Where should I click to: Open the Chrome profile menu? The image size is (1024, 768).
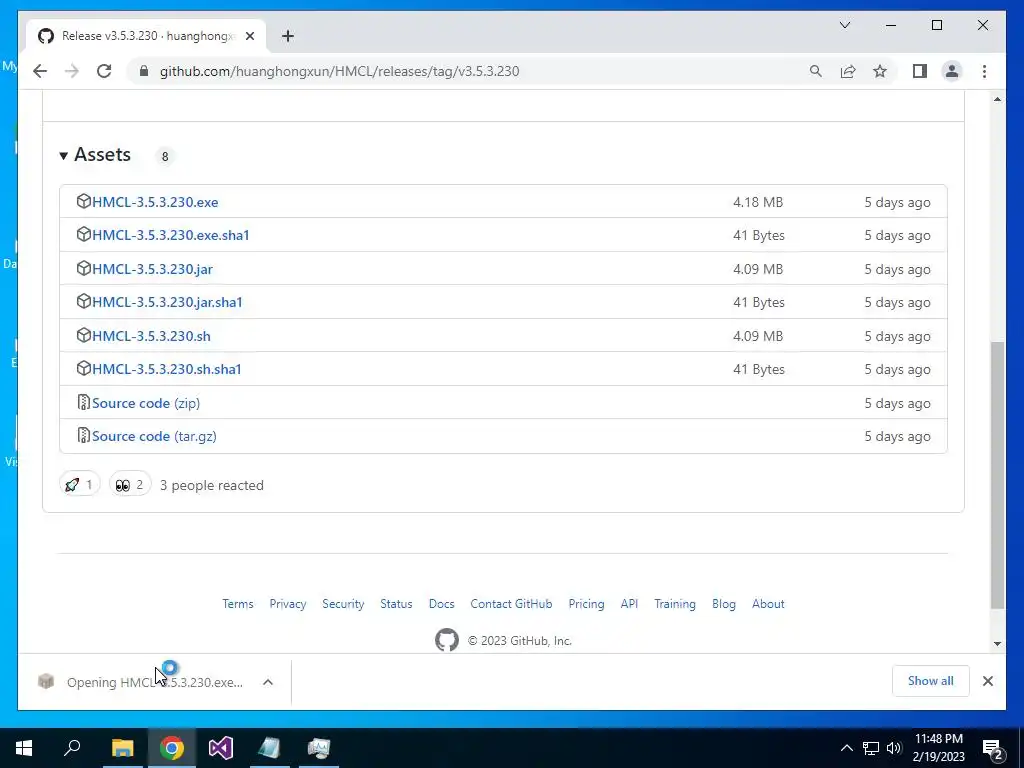coord(952,71)
